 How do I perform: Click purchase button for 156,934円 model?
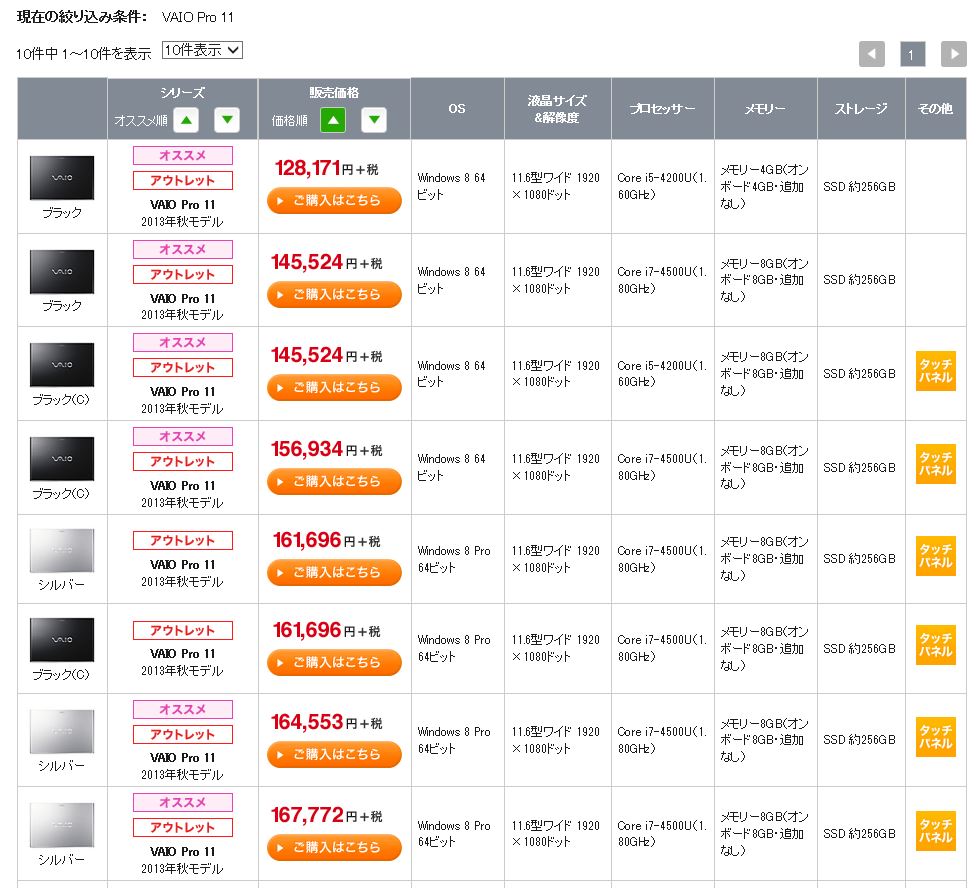(x=334, y=481)
